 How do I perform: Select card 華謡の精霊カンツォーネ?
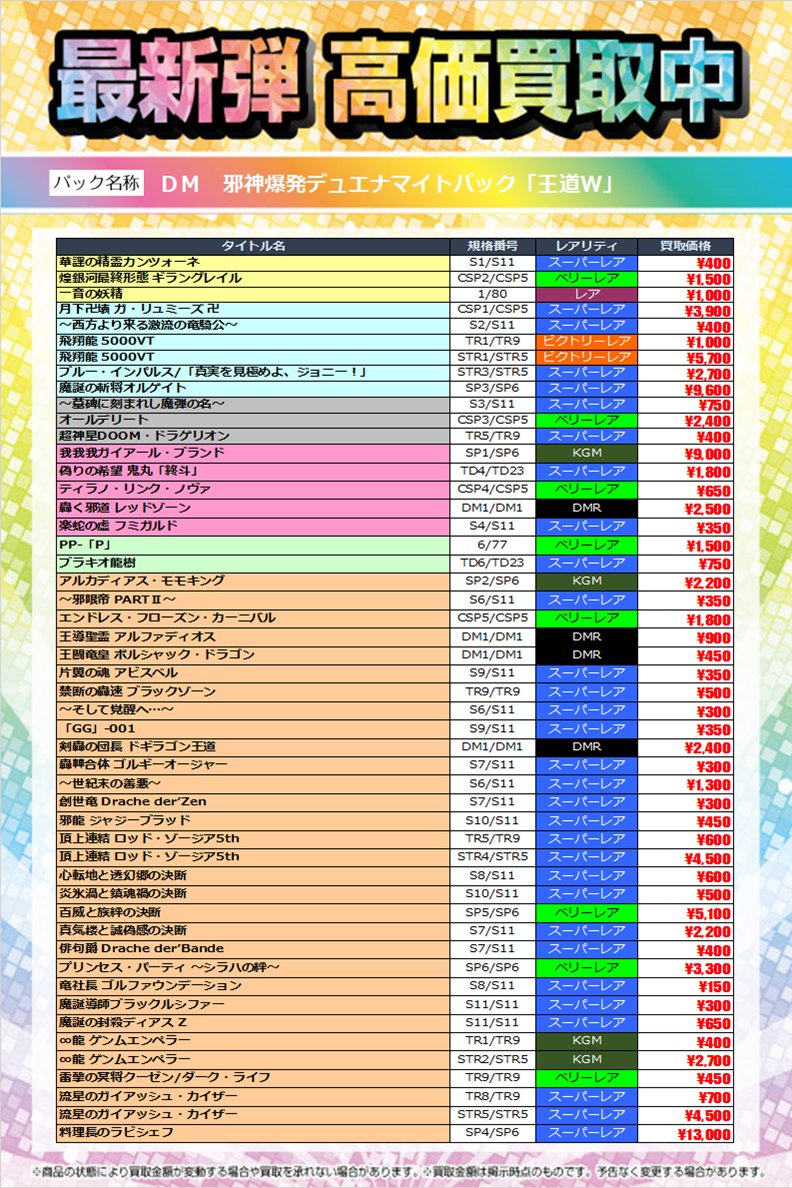point(130,262)
